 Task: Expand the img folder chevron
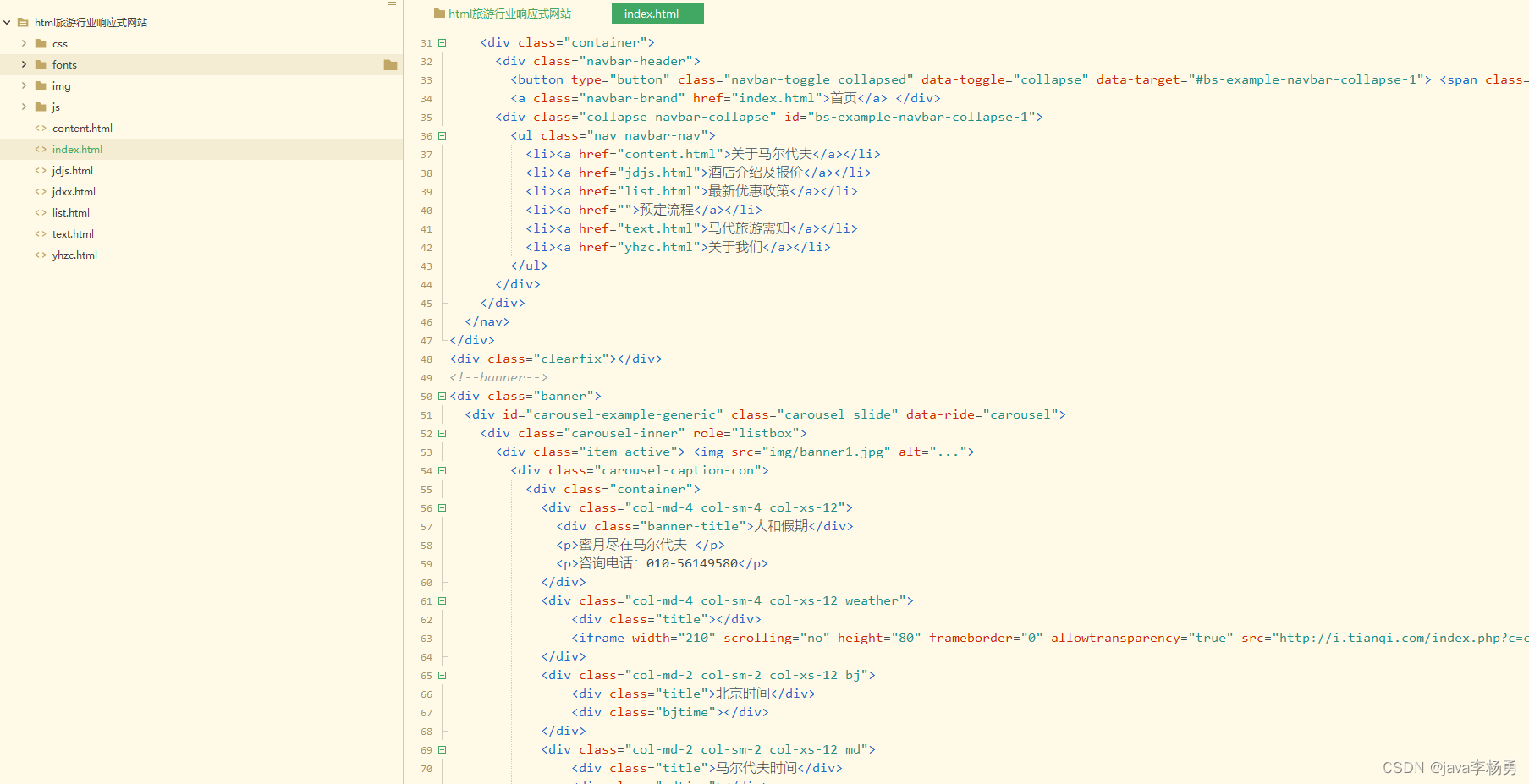pyautogui.click(x=24, y=85)
